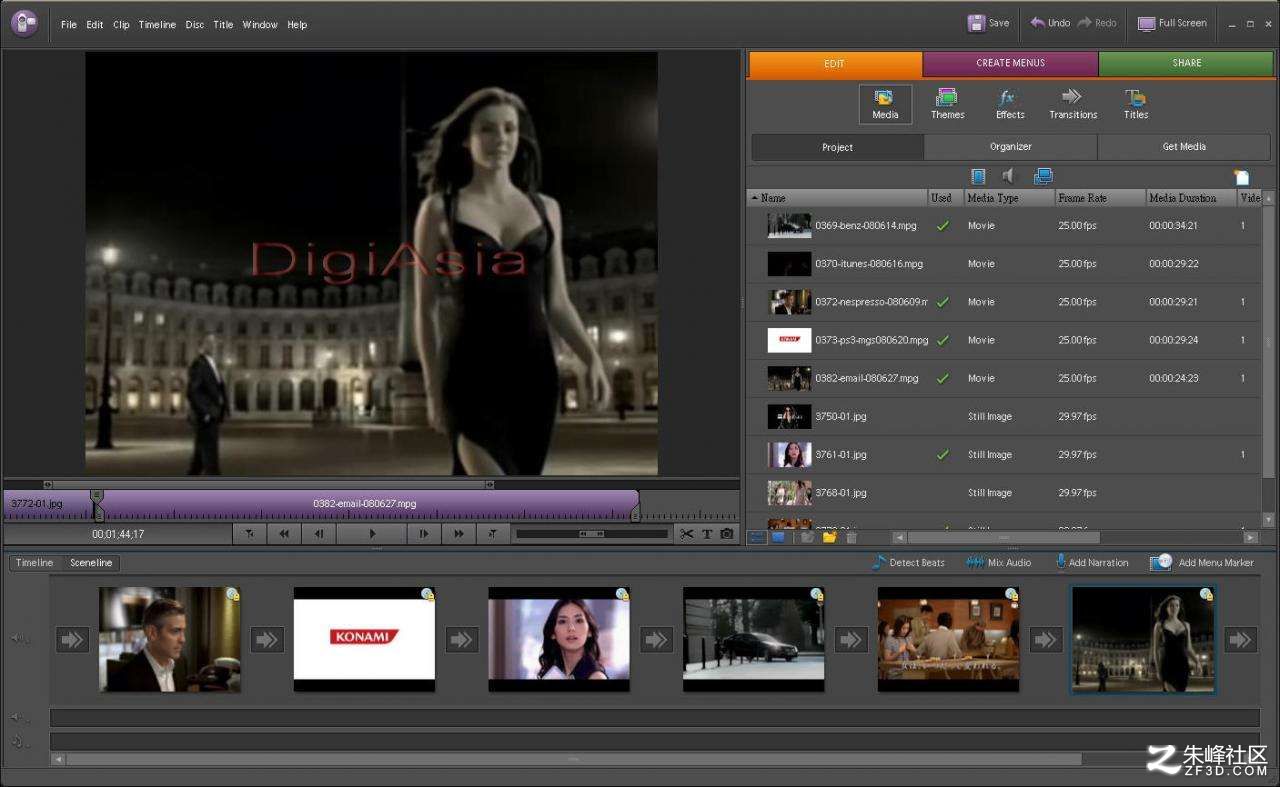Switch to the Timeline view
The height and width of the screenshot is (787, 1280).
coord(34,563)
